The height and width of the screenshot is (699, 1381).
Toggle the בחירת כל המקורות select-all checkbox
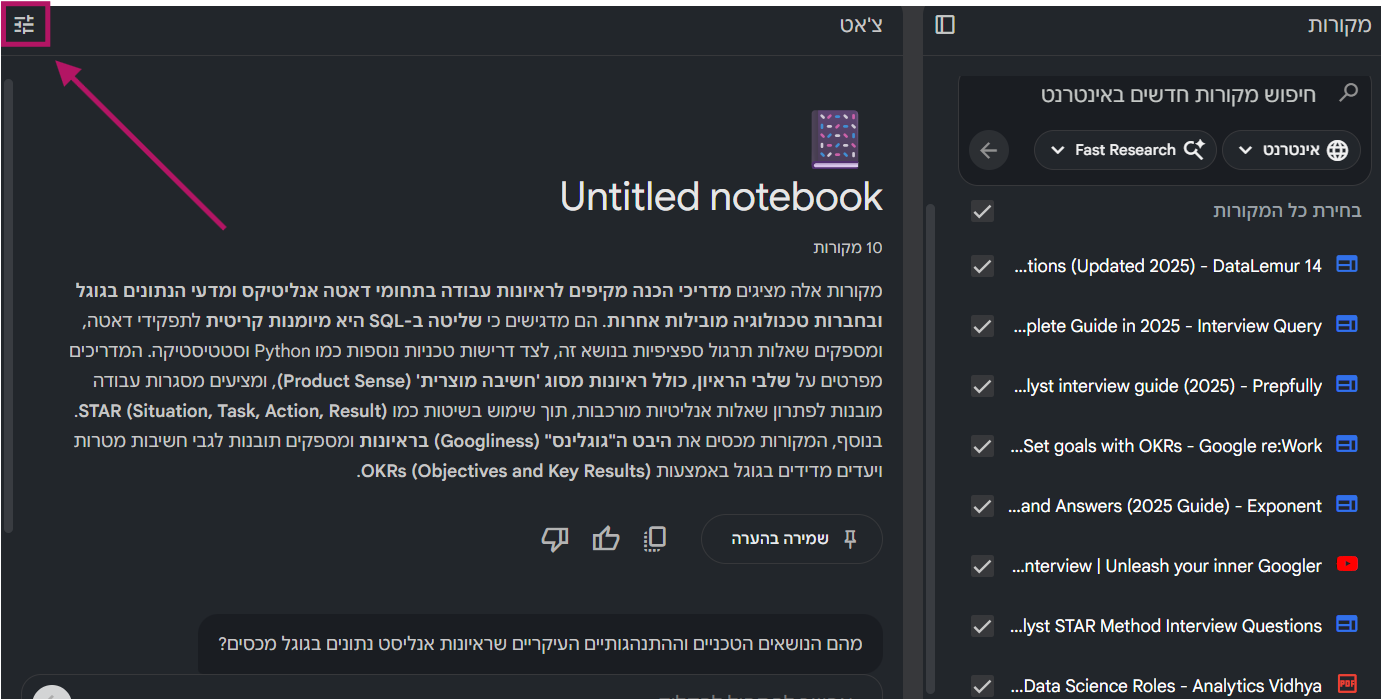tap(983, 211)
